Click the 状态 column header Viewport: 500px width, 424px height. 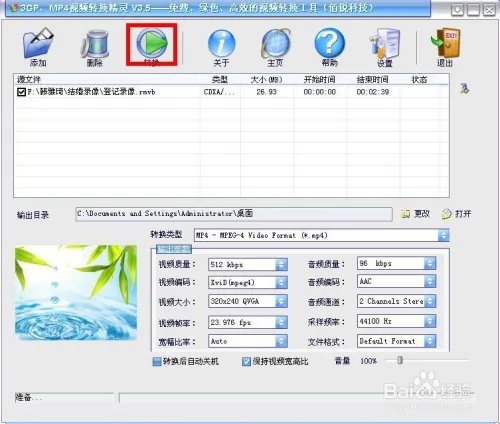[419, 79]
